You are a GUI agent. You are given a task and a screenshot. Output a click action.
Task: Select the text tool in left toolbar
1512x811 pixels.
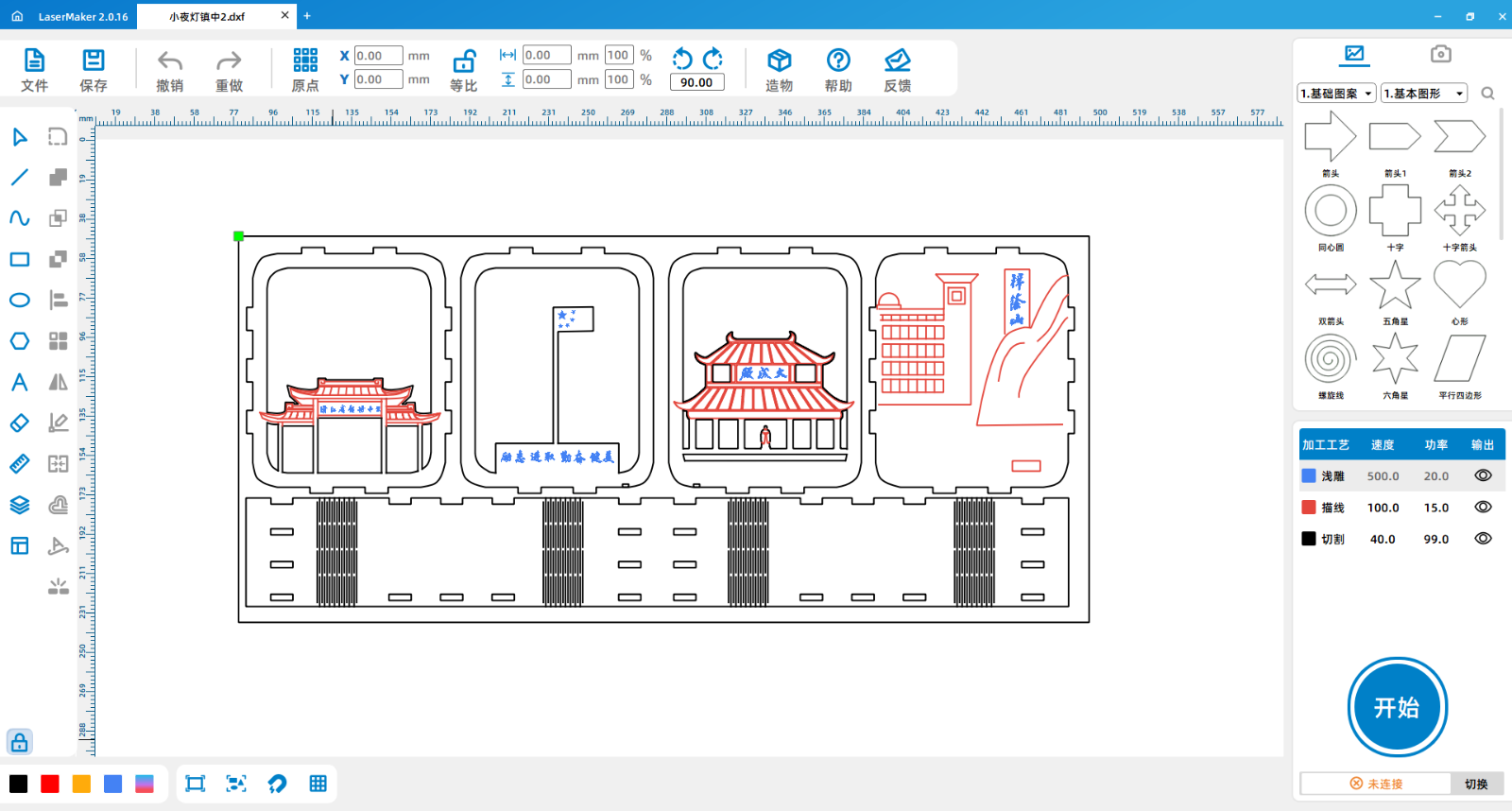(x=20, y=382)
